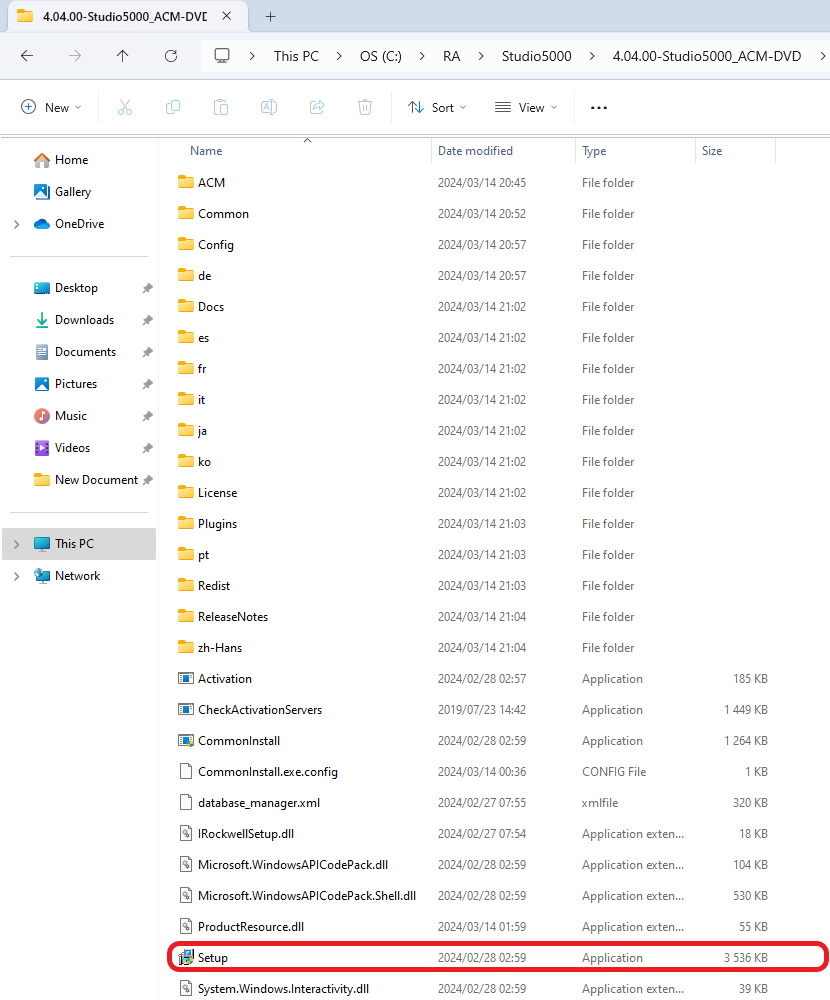Select the Pictures quick access item
The width and height of the screenshot is (830, 1000).
tap(75, 384)
